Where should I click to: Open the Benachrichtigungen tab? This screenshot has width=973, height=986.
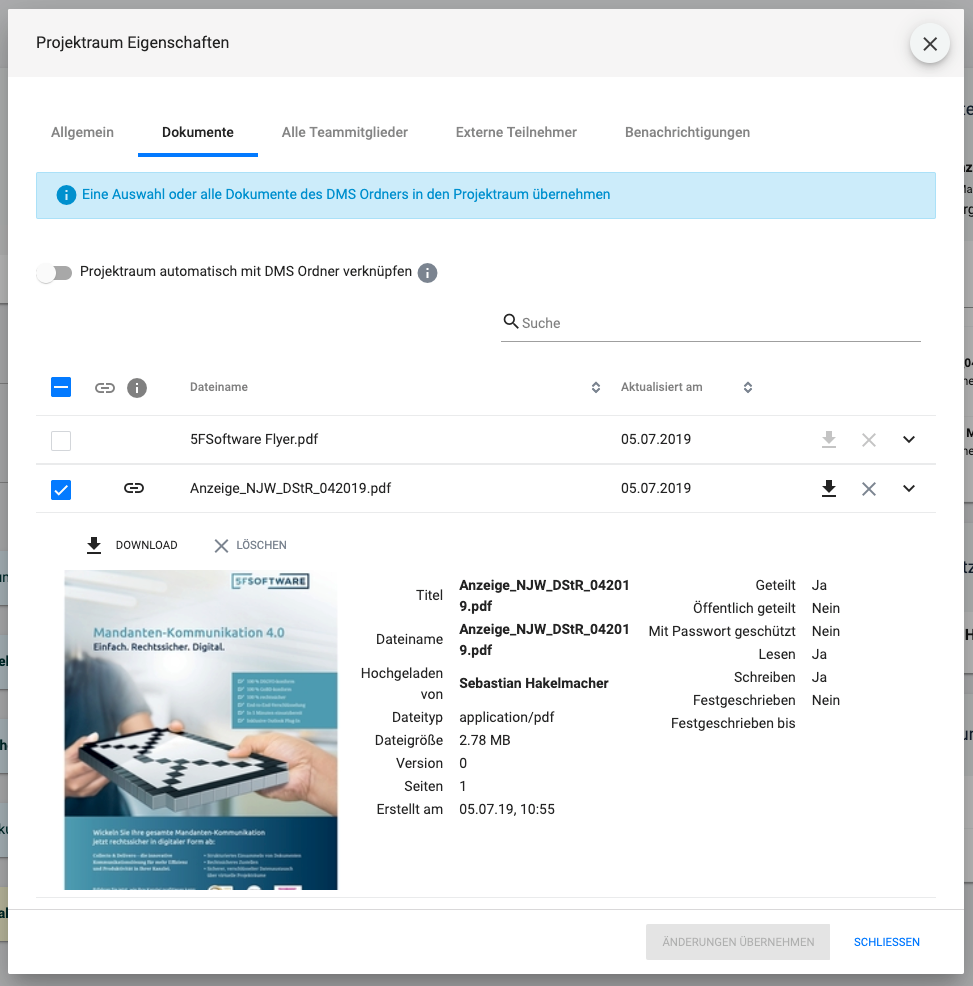point(687,132)
